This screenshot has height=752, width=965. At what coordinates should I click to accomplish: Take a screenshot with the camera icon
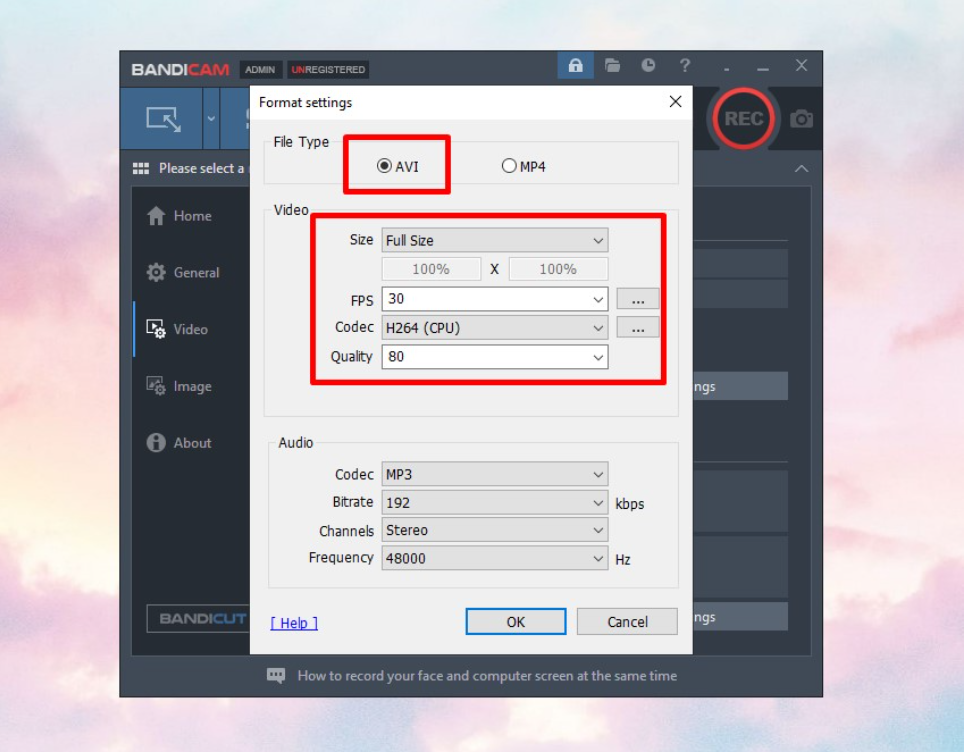click(801, 118)
